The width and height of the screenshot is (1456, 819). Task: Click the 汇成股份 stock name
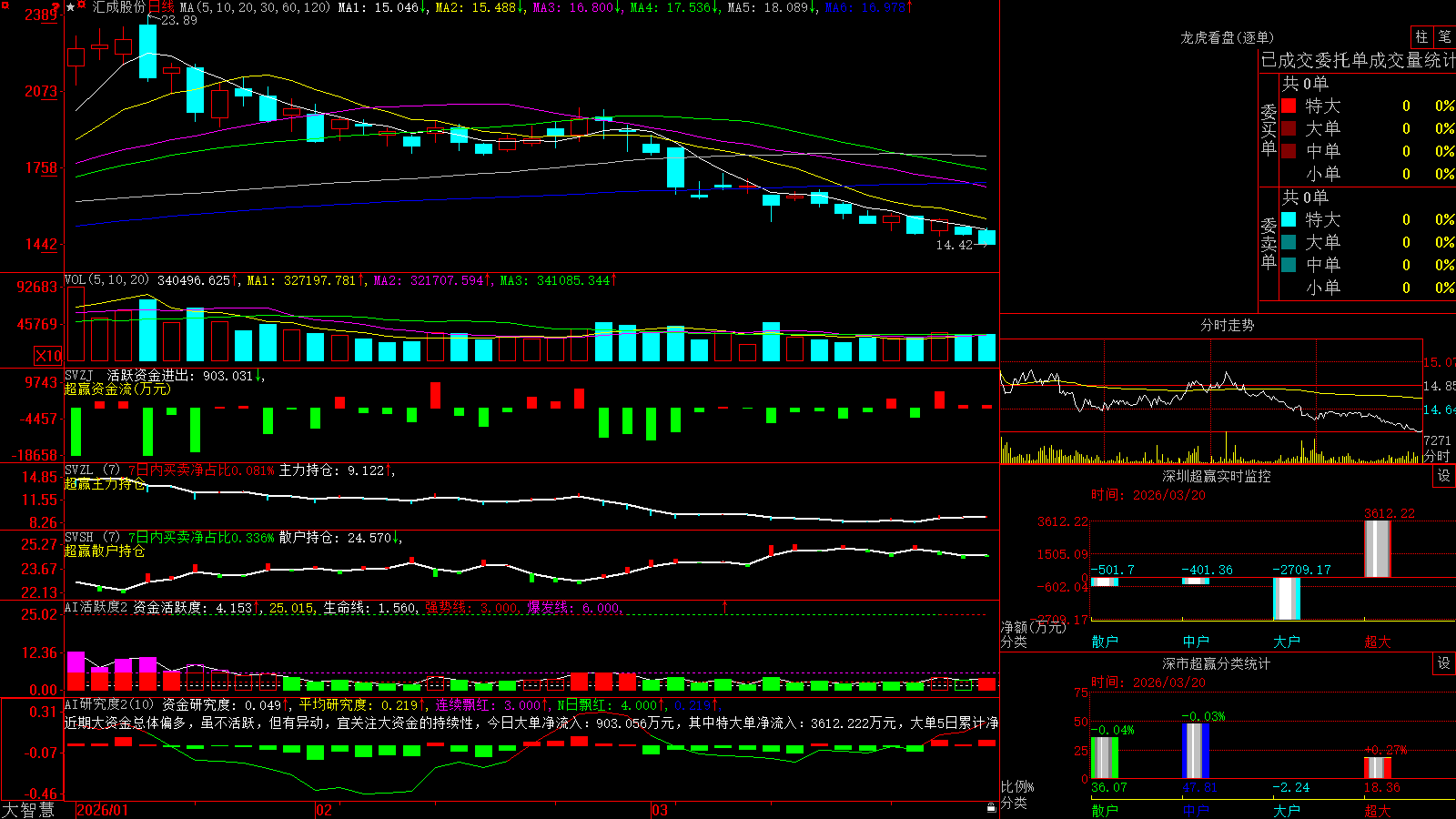119,7
